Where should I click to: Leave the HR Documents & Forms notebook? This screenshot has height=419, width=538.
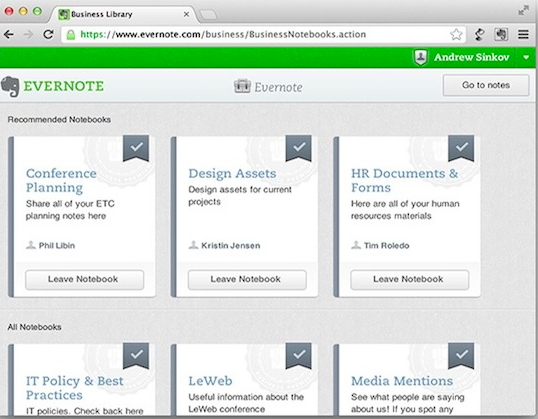[409, 279]
